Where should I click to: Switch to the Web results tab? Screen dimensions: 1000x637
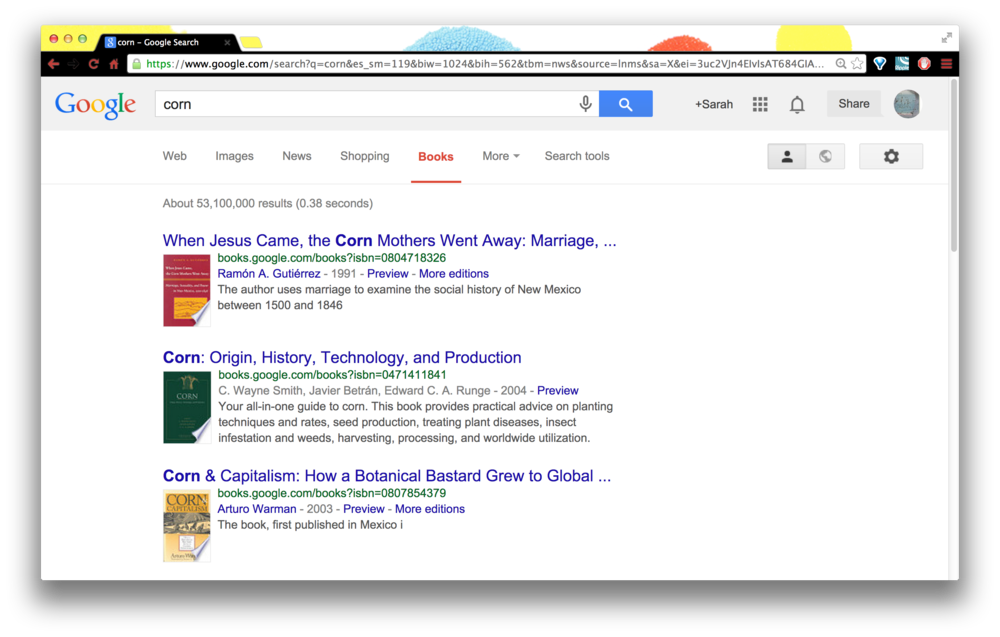(x=175, y=156)
